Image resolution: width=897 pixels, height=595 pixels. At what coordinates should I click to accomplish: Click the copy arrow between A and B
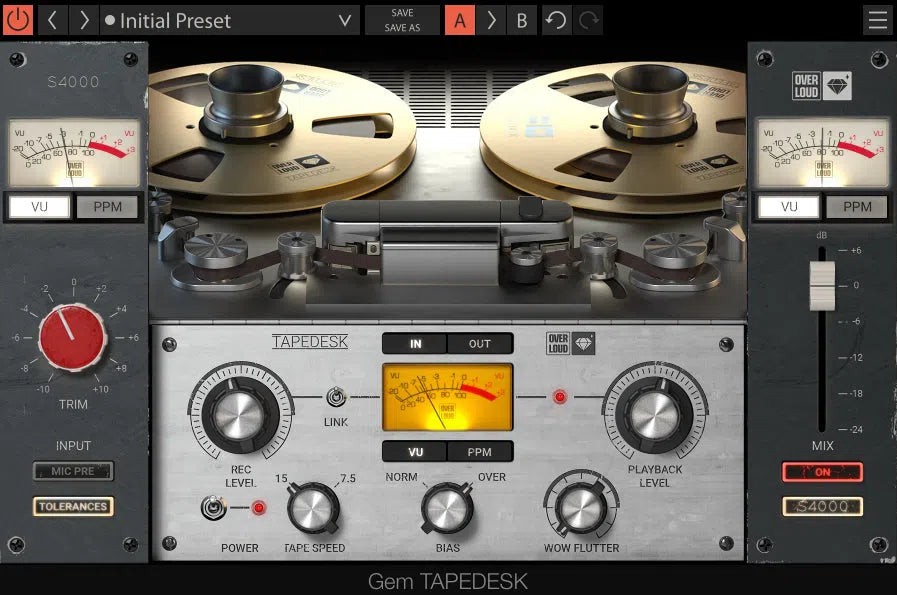coord(490,19)
